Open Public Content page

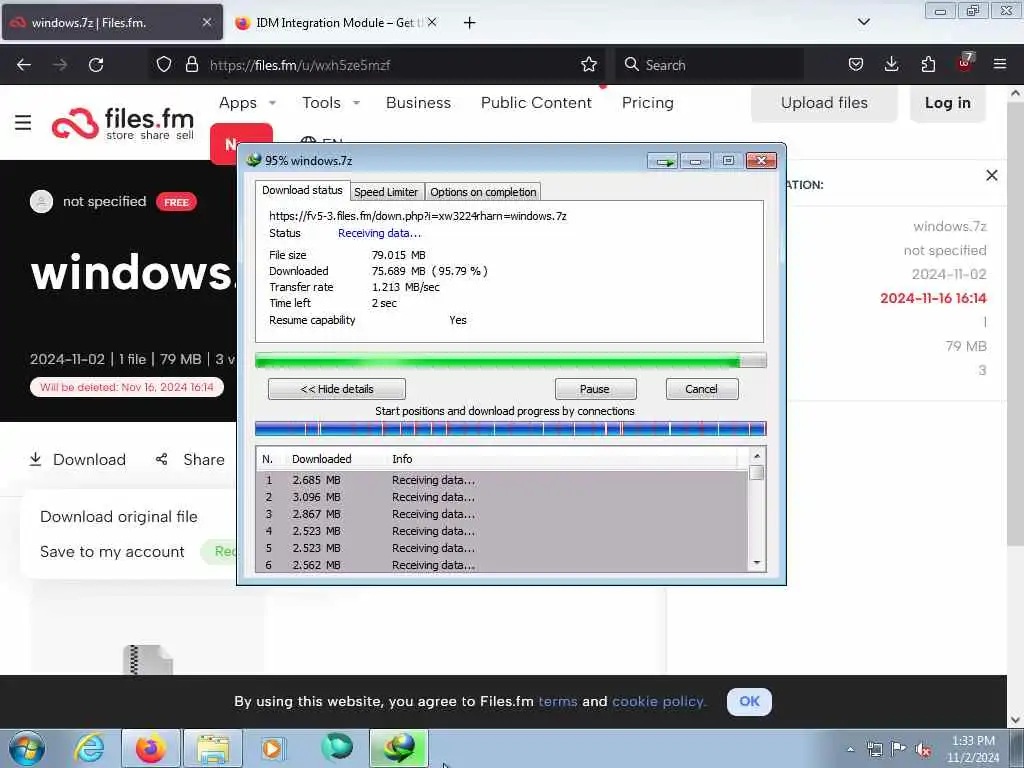(x=536, y=103)
